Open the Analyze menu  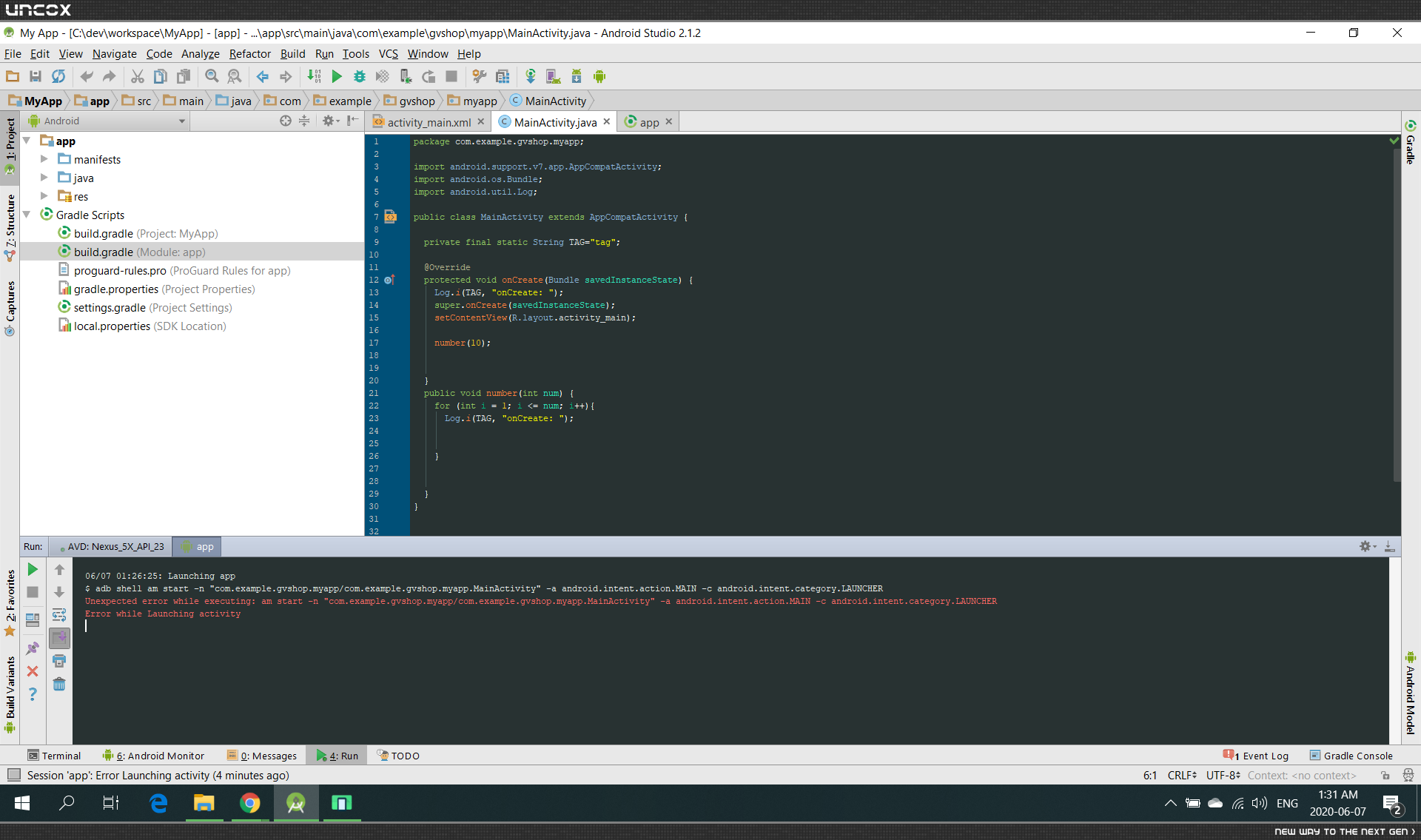point(200,53)
